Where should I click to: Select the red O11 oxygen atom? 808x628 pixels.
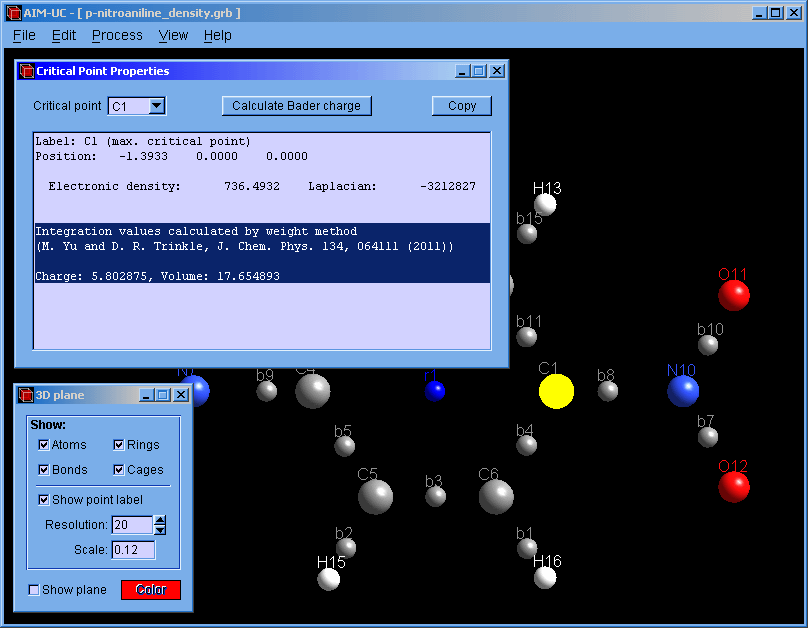pyautogui.click(x=734, y=295)
